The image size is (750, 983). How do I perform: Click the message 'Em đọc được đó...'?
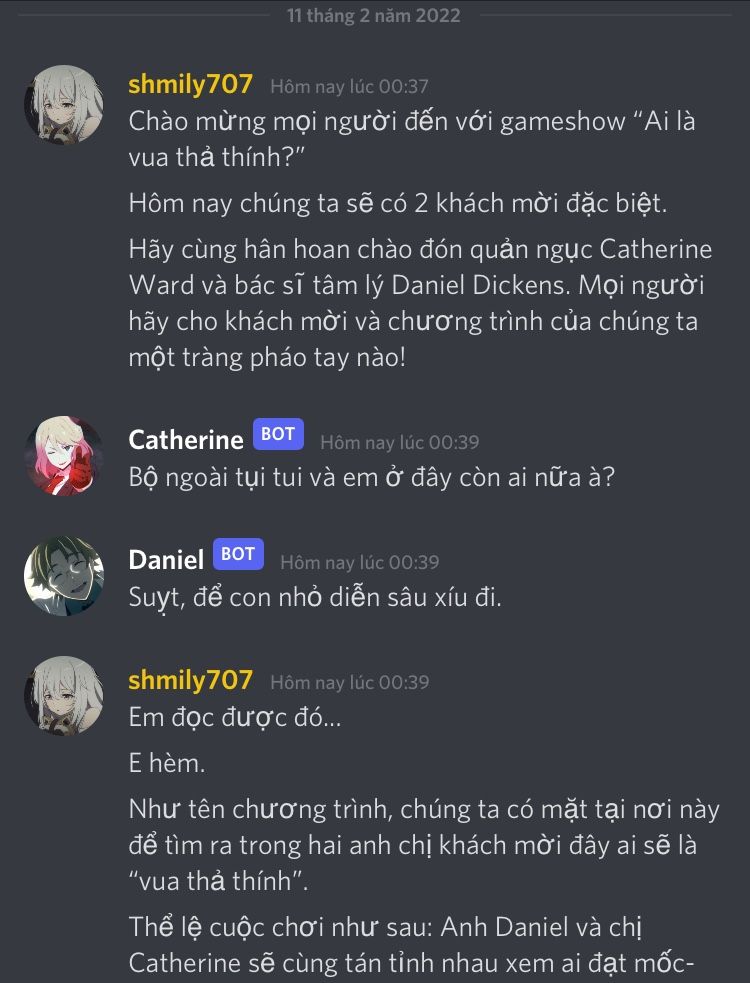[235, 718]
